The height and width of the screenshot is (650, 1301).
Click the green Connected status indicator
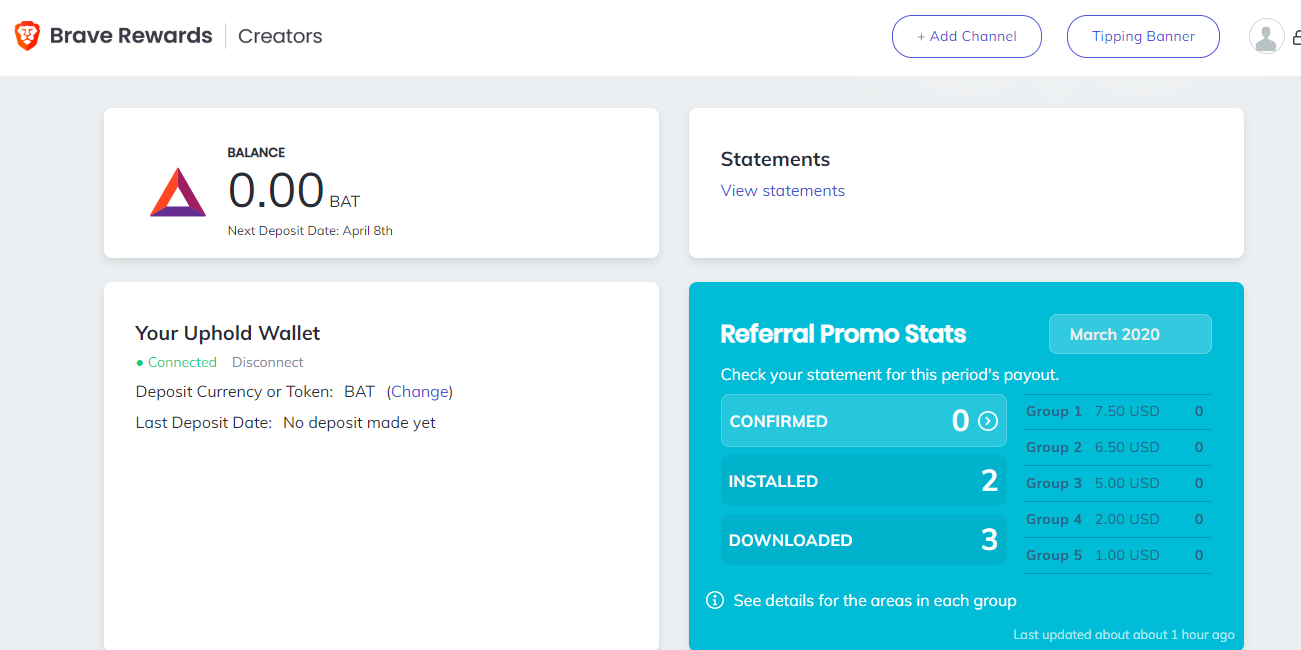177,362
